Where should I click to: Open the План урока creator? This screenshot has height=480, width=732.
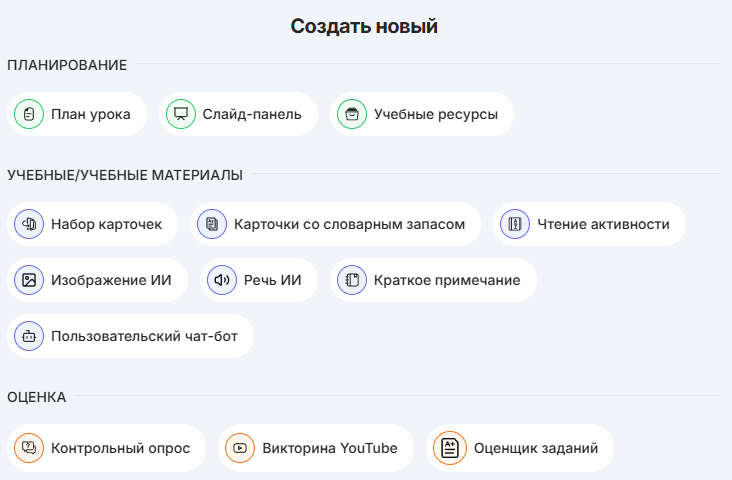click(77, 114)
